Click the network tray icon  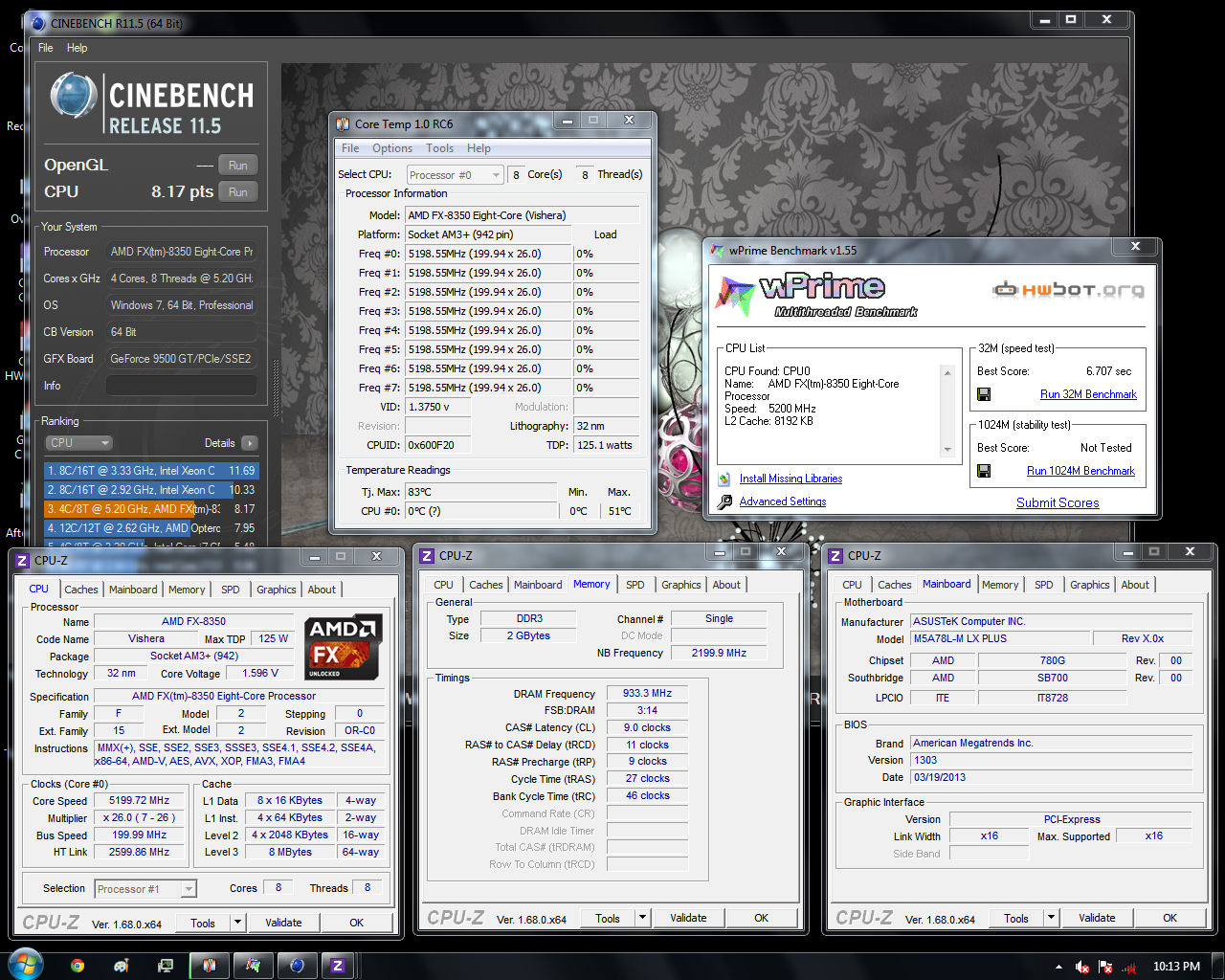(1128, 967)
